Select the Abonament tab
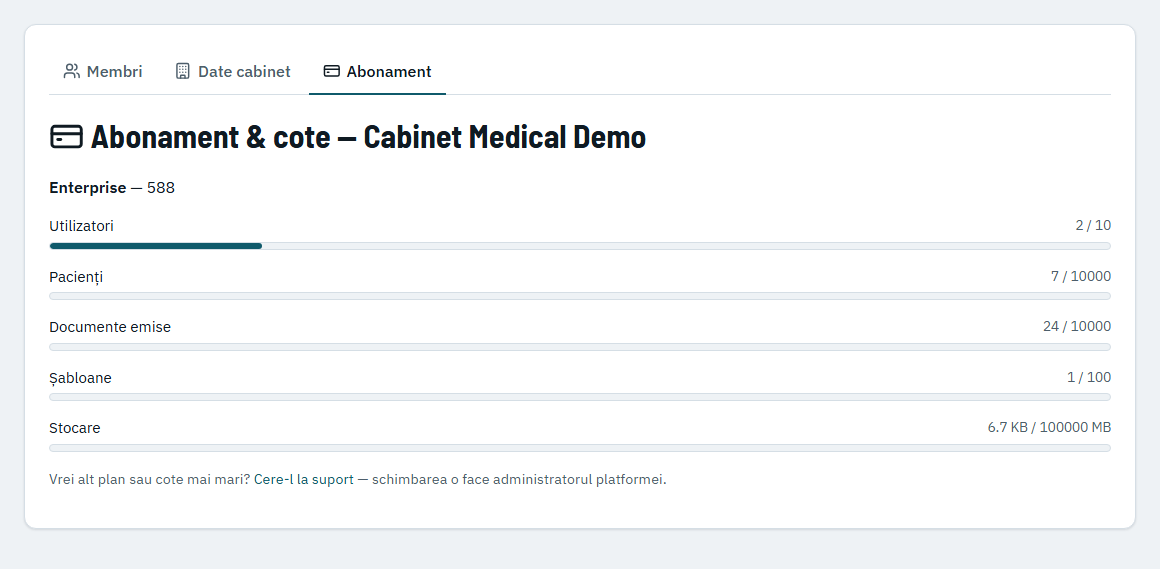This screenshot has width=1160, height=569. coord(377,72)
